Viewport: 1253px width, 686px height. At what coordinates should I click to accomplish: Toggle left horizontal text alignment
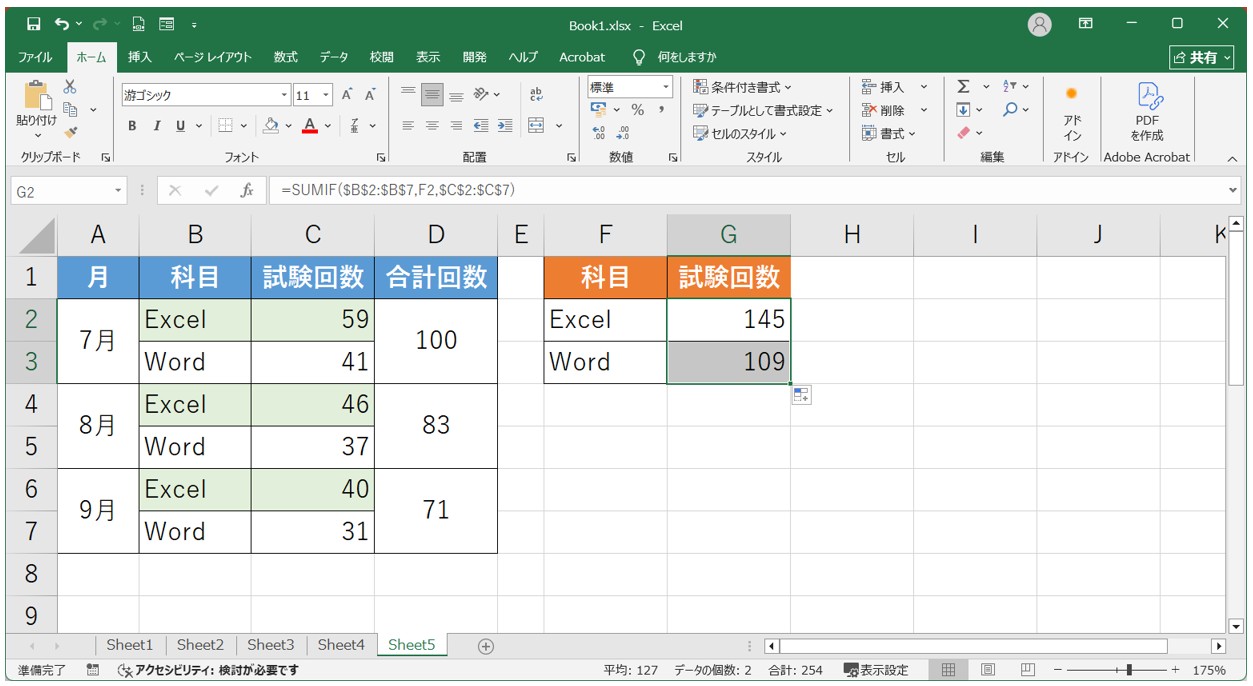point(408,126)
